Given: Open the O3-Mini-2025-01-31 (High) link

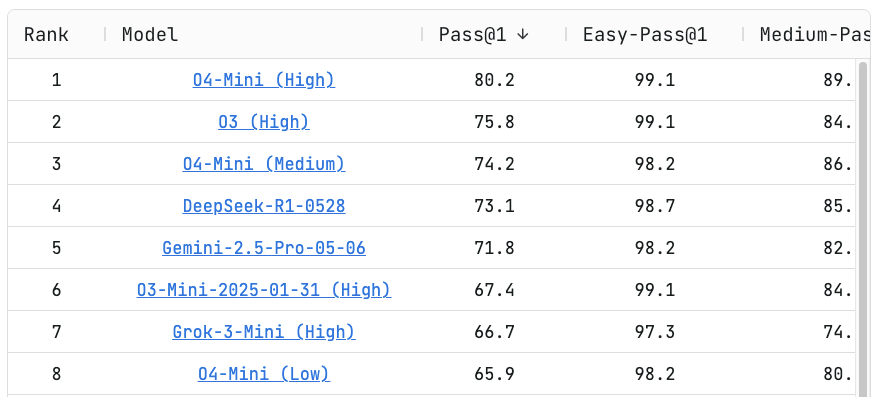Looking at the screenshot, I should tap(263, 290).
